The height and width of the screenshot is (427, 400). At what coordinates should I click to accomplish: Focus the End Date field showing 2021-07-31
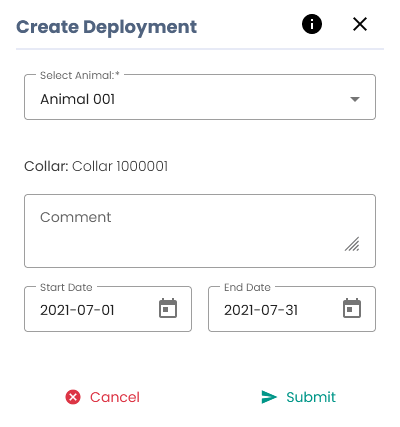(292, 309)
